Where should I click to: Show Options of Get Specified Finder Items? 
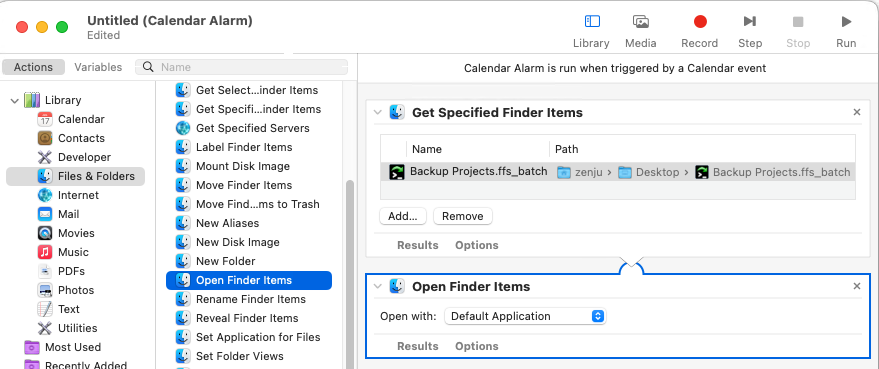tap(476, 246)
